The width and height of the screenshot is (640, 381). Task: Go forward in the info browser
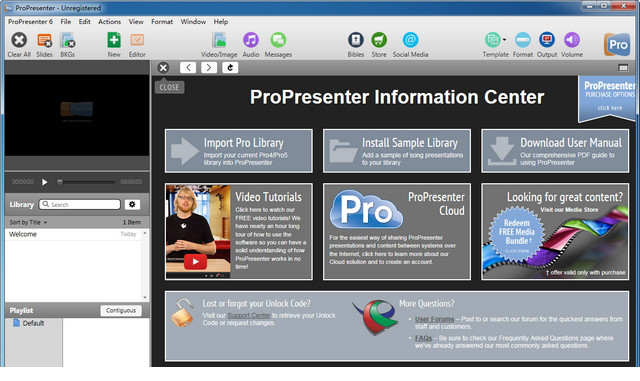coord(209,68)
